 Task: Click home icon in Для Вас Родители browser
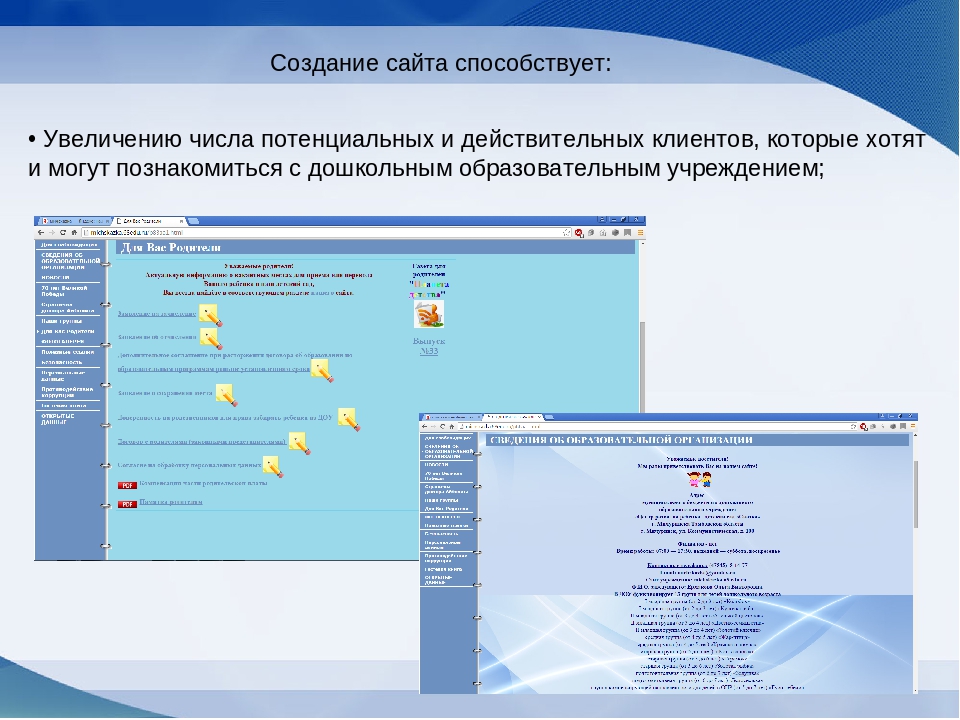click(x=74, y=233)
